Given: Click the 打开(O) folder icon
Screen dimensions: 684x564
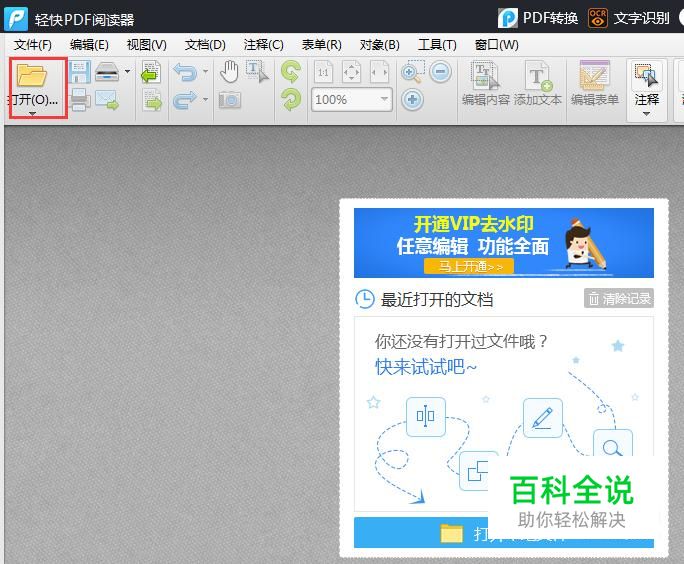Looking at the screenshot, I should [32, 75].
